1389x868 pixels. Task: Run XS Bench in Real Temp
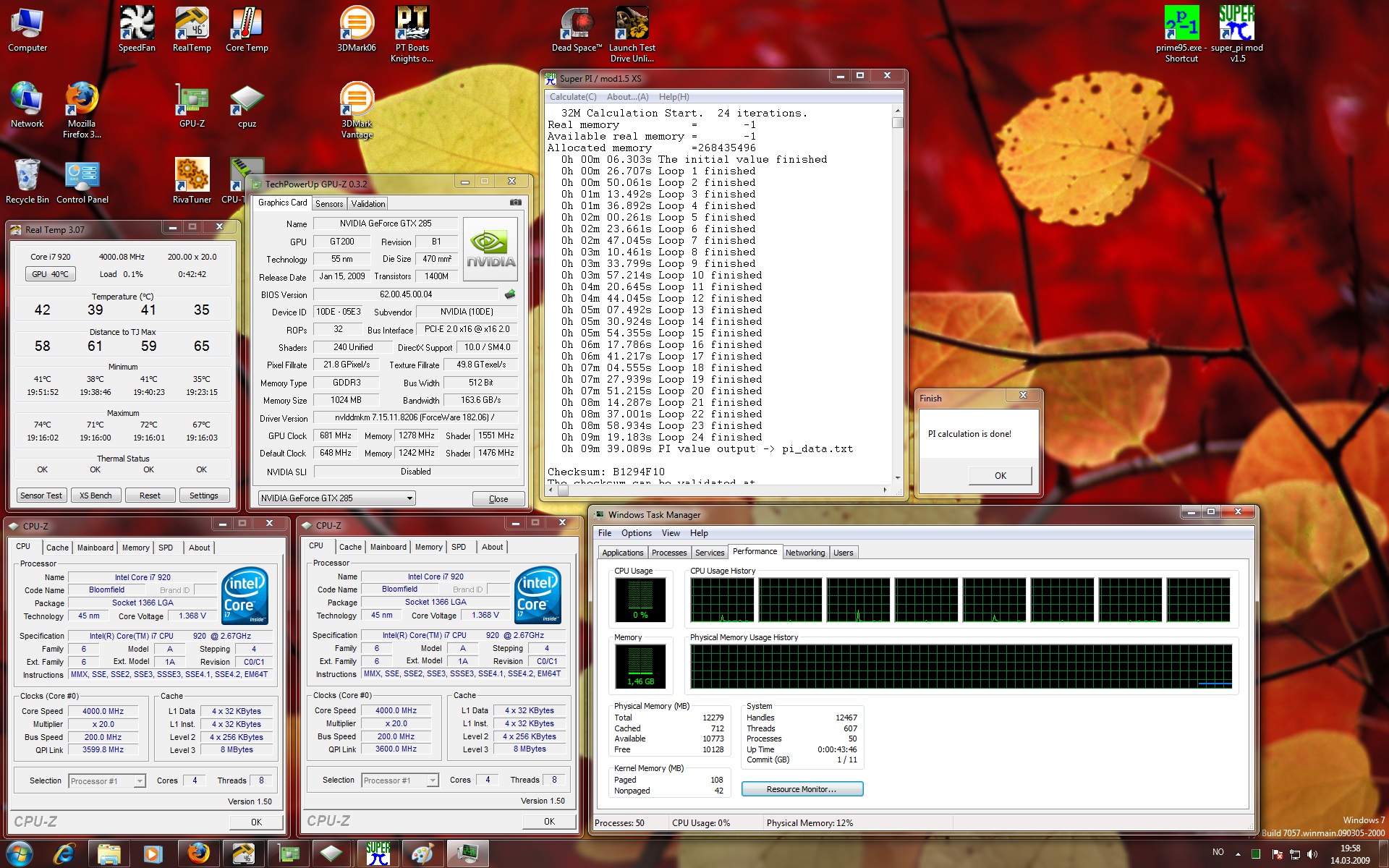pyautogui.click(x=95, y=495)
